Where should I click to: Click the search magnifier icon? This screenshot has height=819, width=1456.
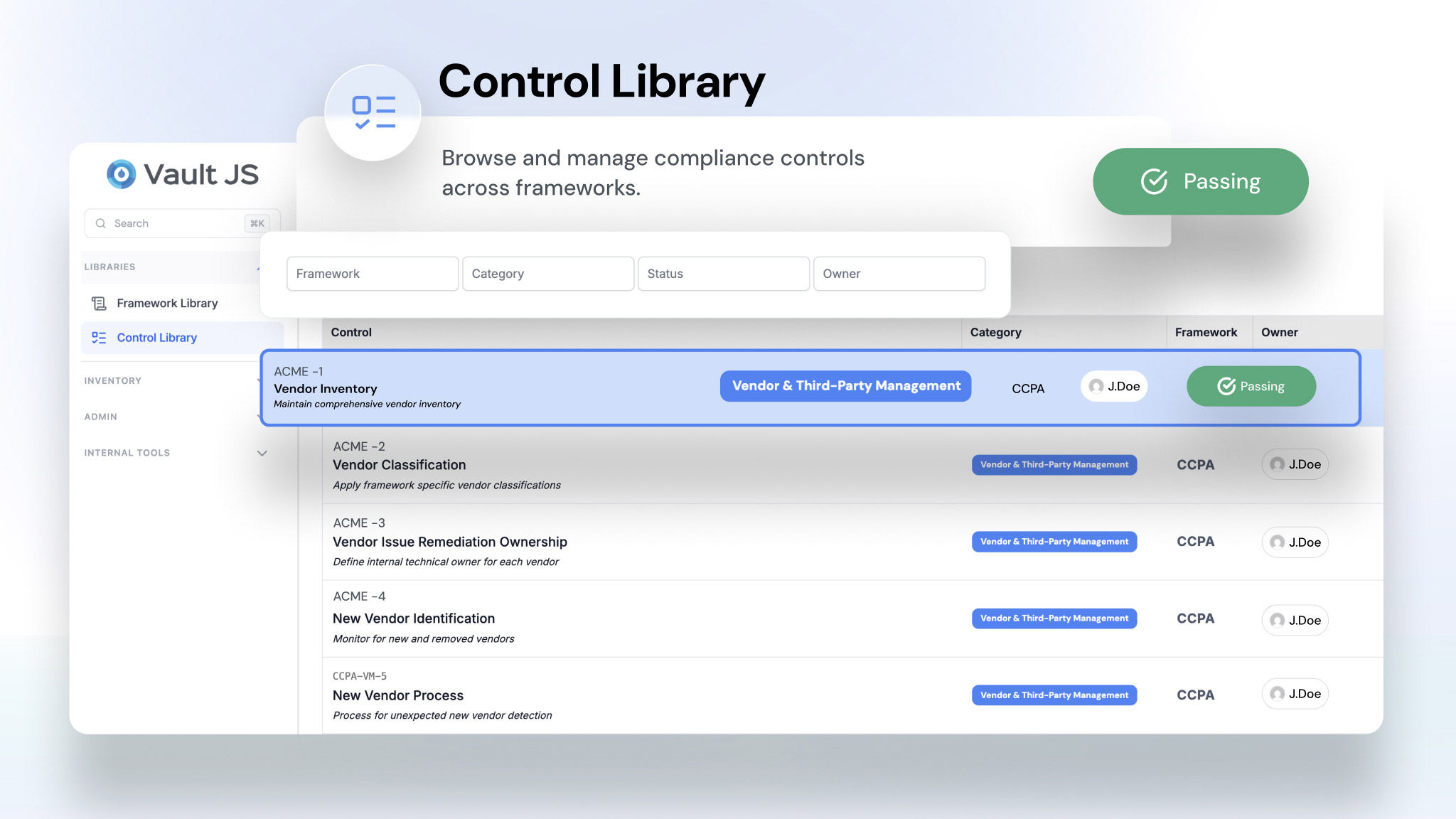[x=101, y=223]
